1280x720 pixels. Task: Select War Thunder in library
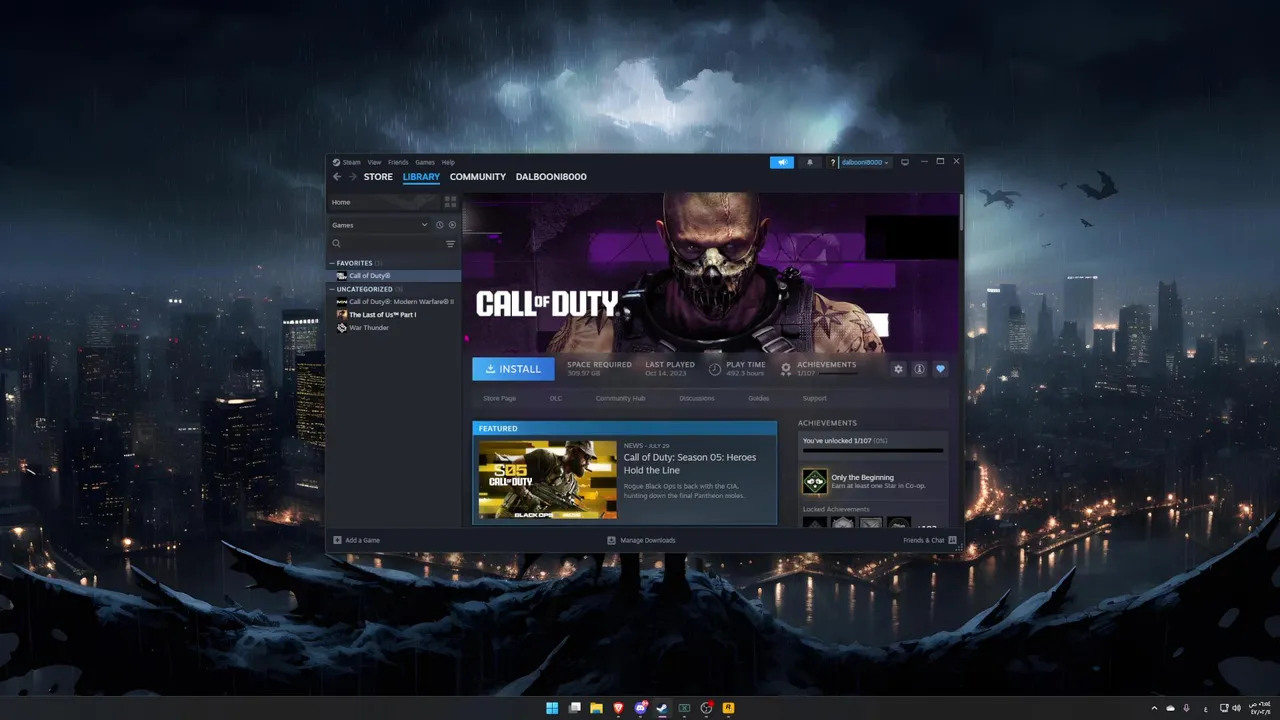click(x=394, y=327)
